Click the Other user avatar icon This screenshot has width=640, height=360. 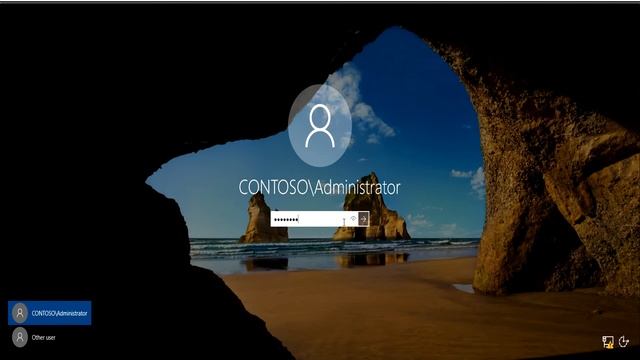coord(20,338)
